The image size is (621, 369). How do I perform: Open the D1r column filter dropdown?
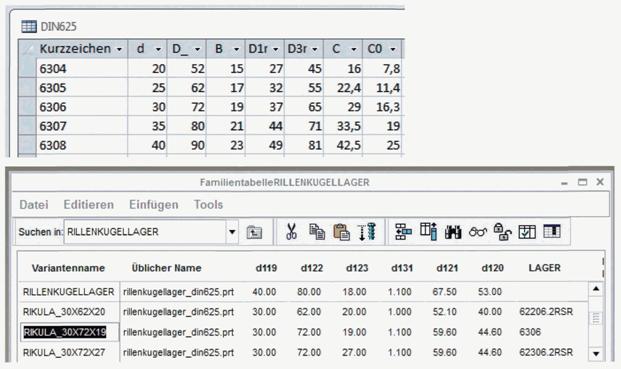pos(276,49)
